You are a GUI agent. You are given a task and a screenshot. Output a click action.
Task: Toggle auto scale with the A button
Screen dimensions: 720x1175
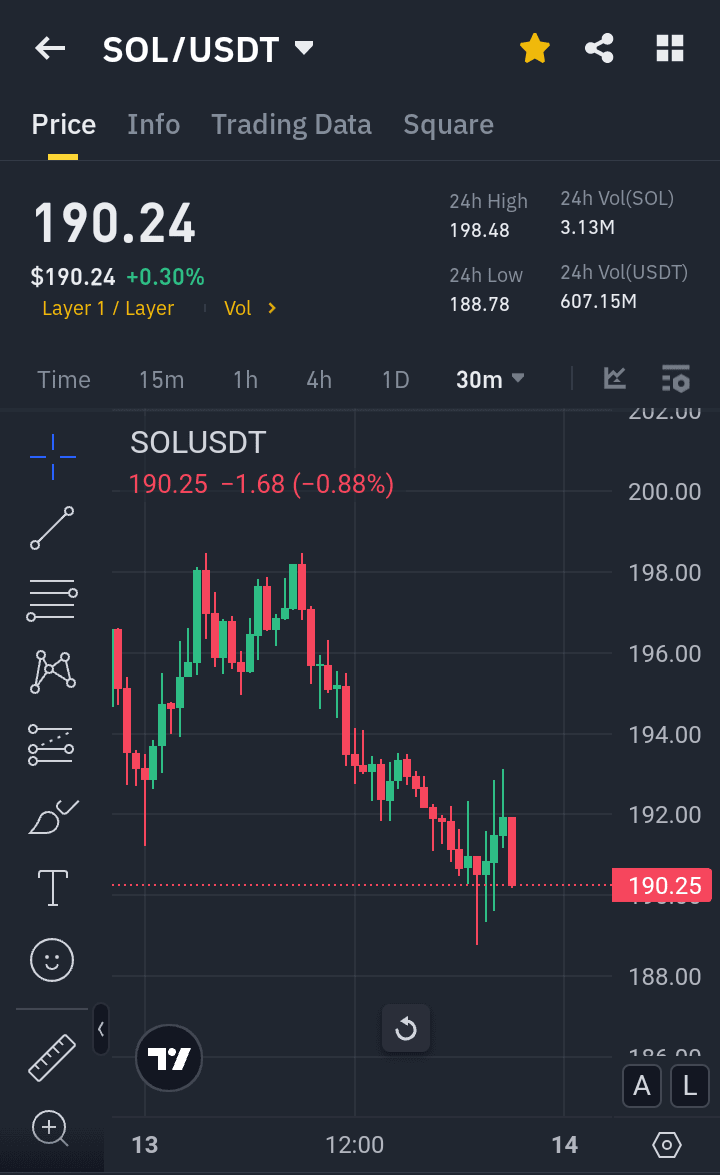tap(642, 1086)
